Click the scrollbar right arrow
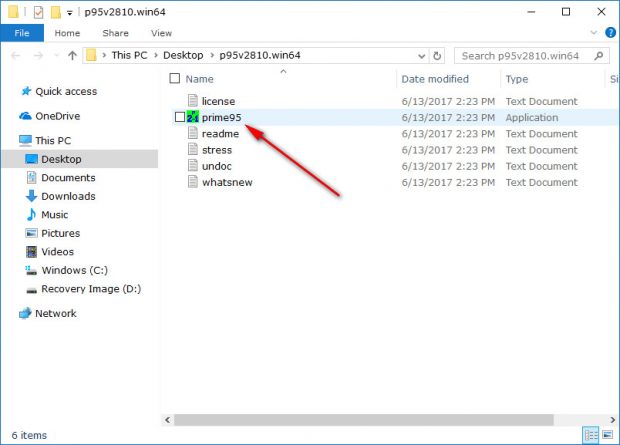 [612, 420]
